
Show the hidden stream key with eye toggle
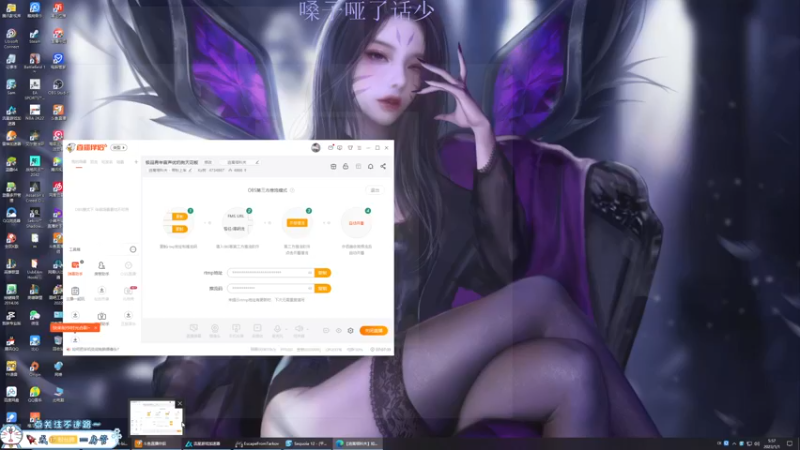(x=309, y=289)
